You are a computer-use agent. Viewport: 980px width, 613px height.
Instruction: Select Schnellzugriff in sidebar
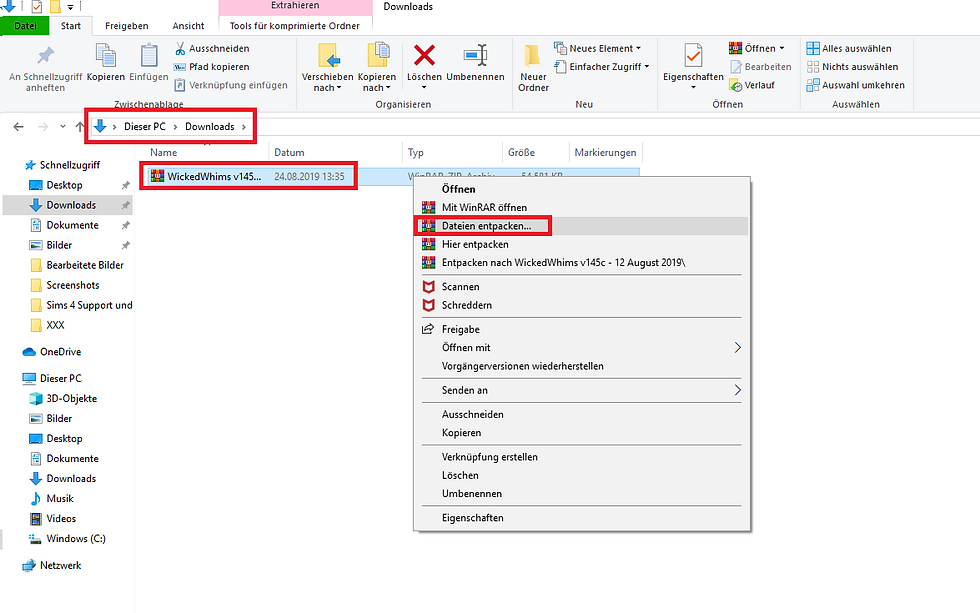[x=69, y=165]
